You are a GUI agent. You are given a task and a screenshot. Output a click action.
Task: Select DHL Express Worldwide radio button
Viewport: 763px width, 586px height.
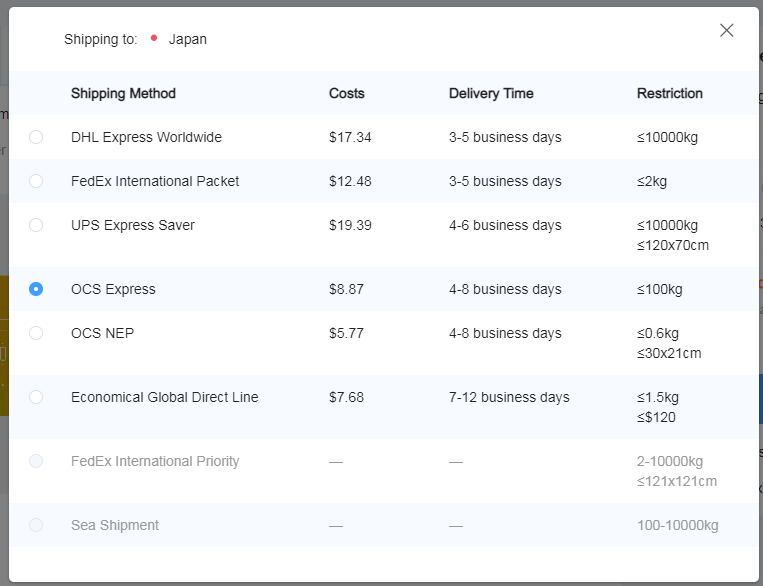tap(36, 137)
